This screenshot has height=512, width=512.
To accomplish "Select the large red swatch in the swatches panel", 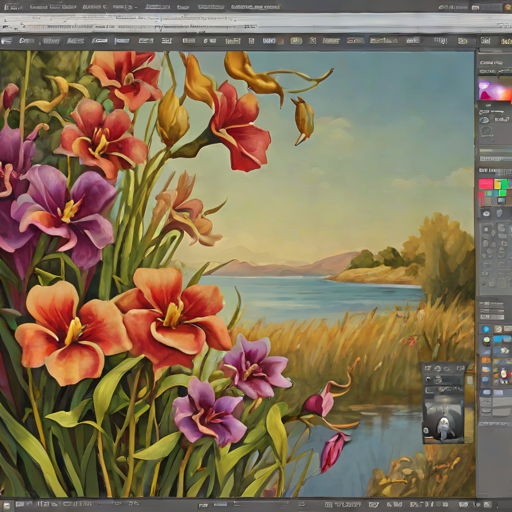I will click(486, 184).
